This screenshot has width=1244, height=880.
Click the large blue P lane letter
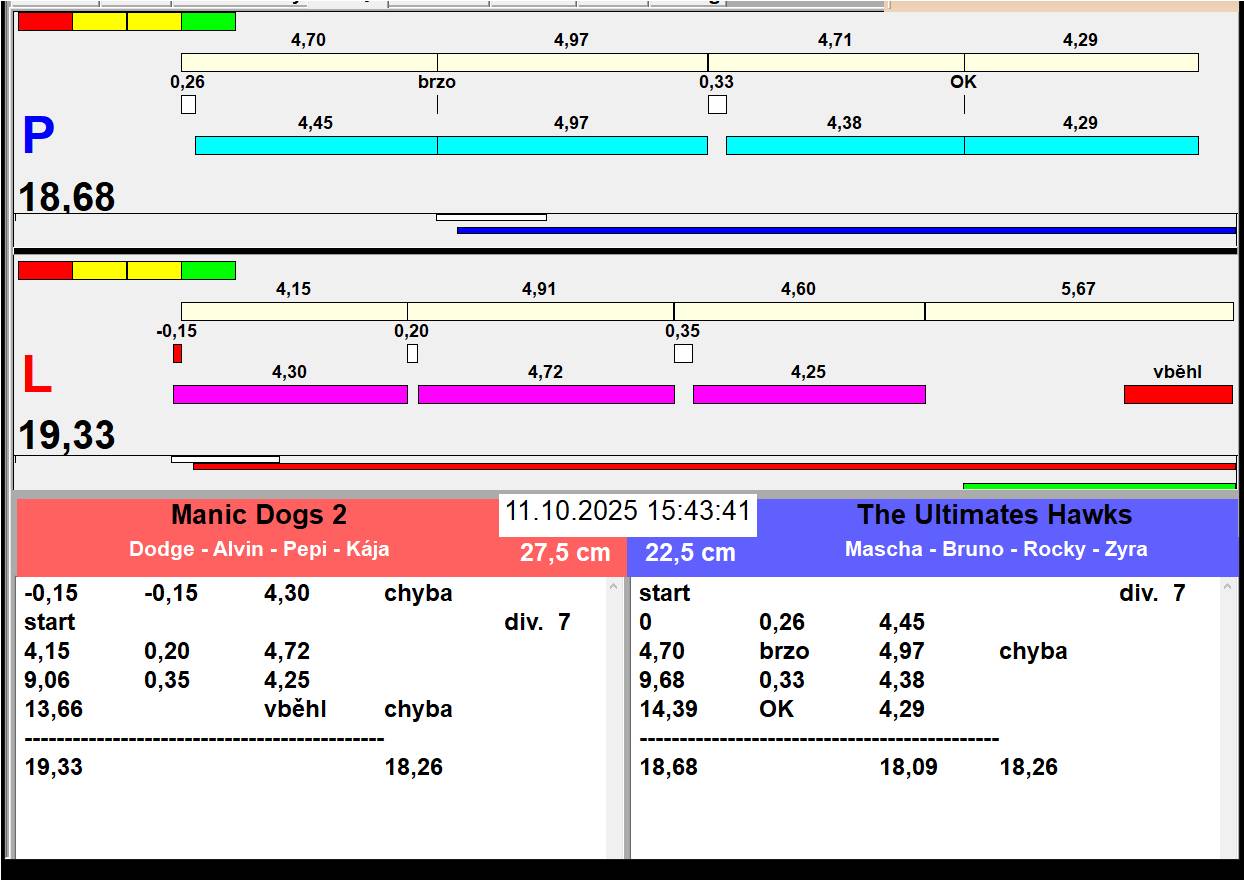38,137
